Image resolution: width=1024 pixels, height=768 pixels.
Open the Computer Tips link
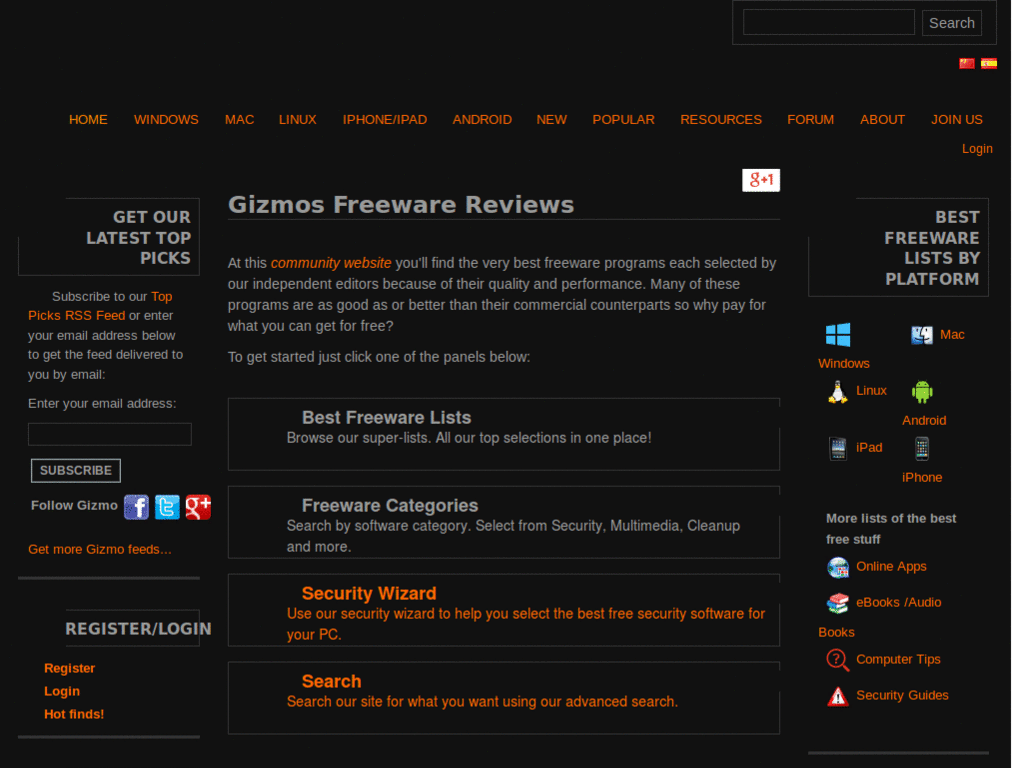[898, 660]
